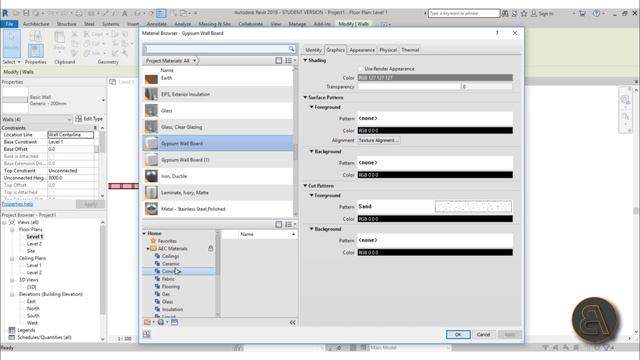
Task: Pick the Glass, Clear Glazing material
Action: [x=218, y=127]
